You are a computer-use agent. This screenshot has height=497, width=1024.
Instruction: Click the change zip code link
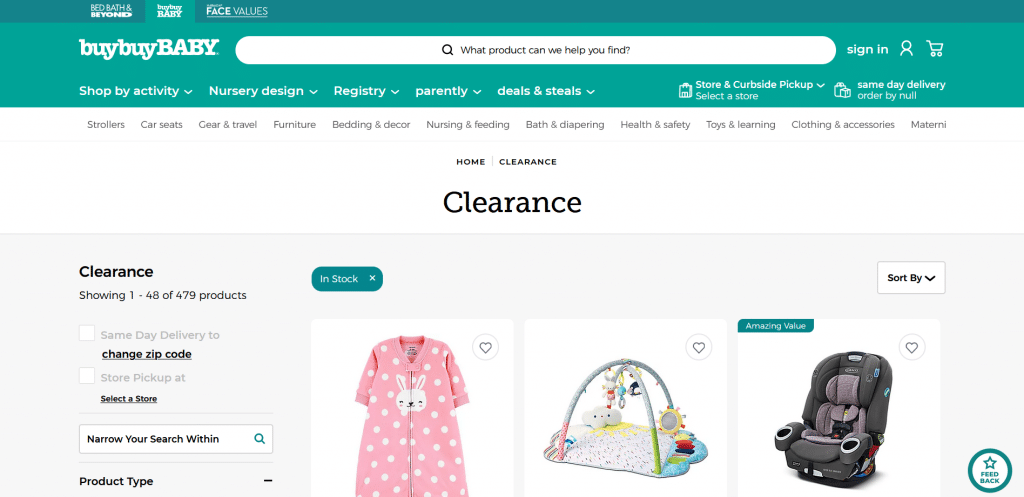click(147, 354)
